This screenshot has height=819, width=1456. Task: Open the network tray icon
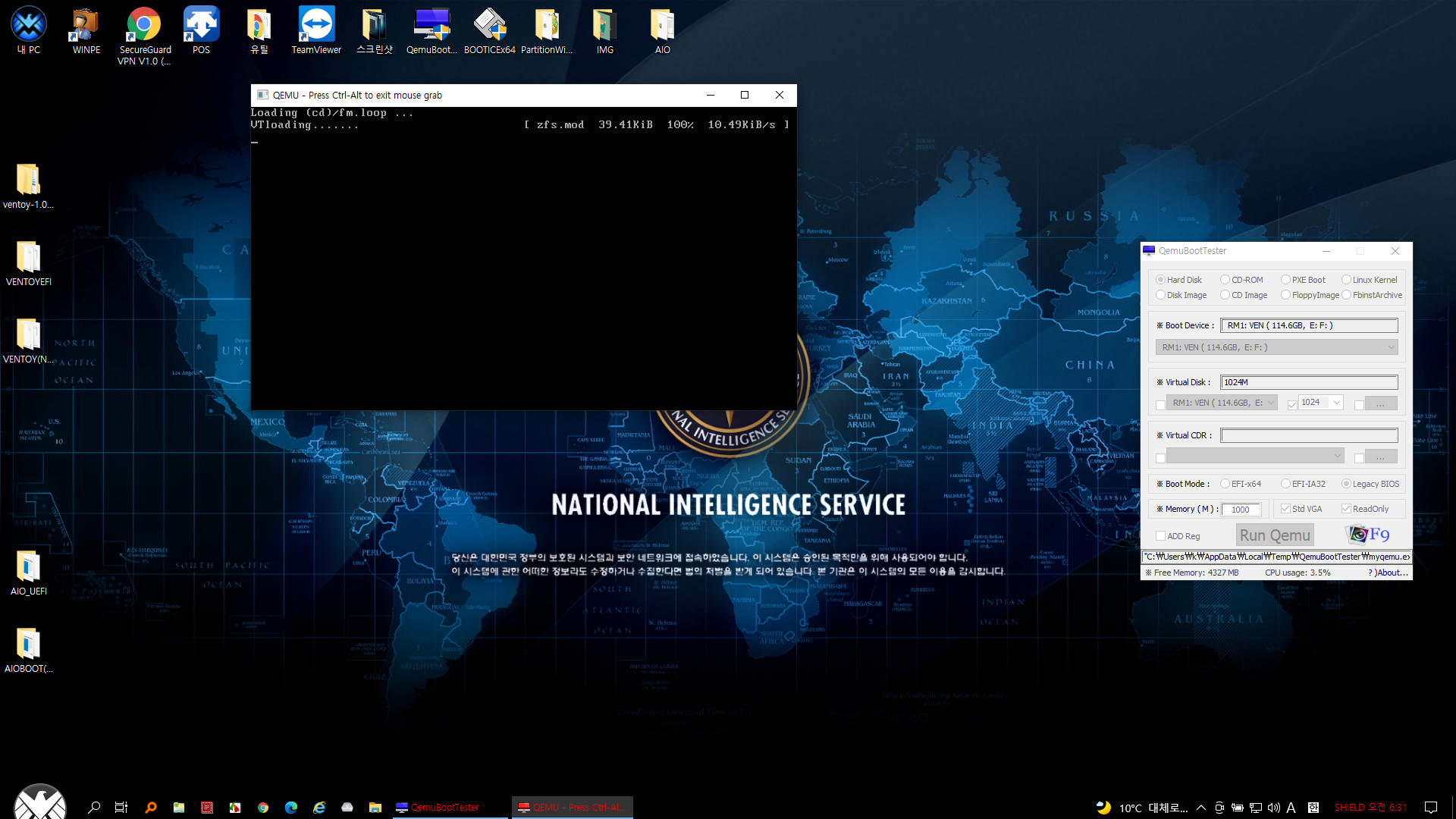click(1256, 808)
